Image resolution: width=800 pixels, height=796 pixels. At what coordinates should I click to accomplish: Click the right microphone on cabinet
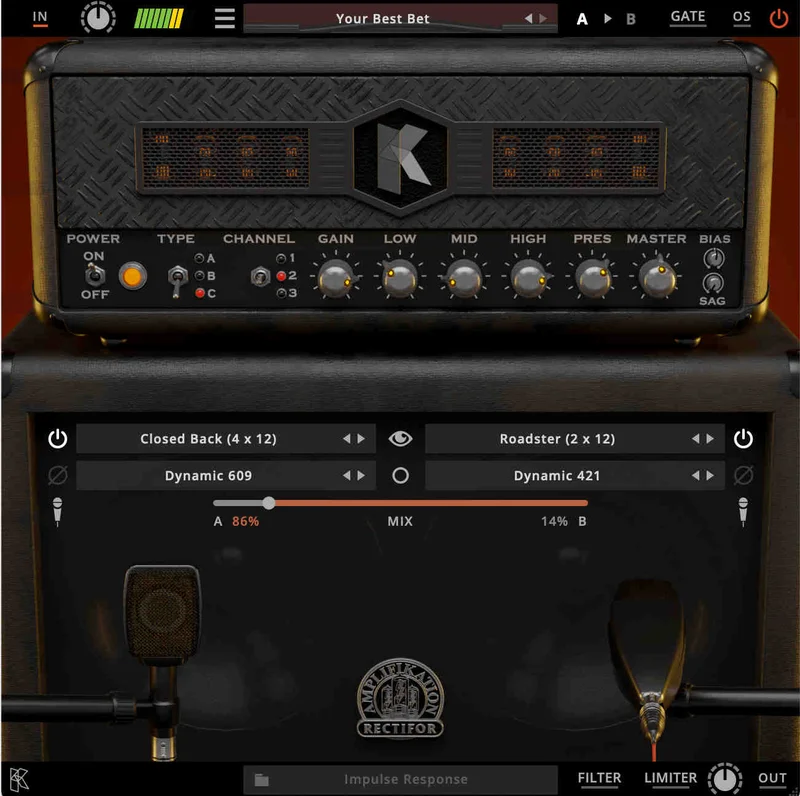click(648, 643)
